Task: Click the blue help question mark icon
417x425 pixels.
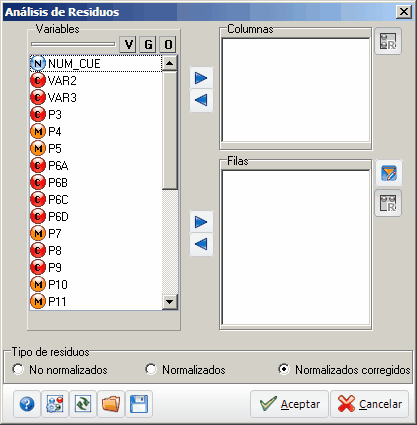Action: pyautogui.click(x=27, y=404)
